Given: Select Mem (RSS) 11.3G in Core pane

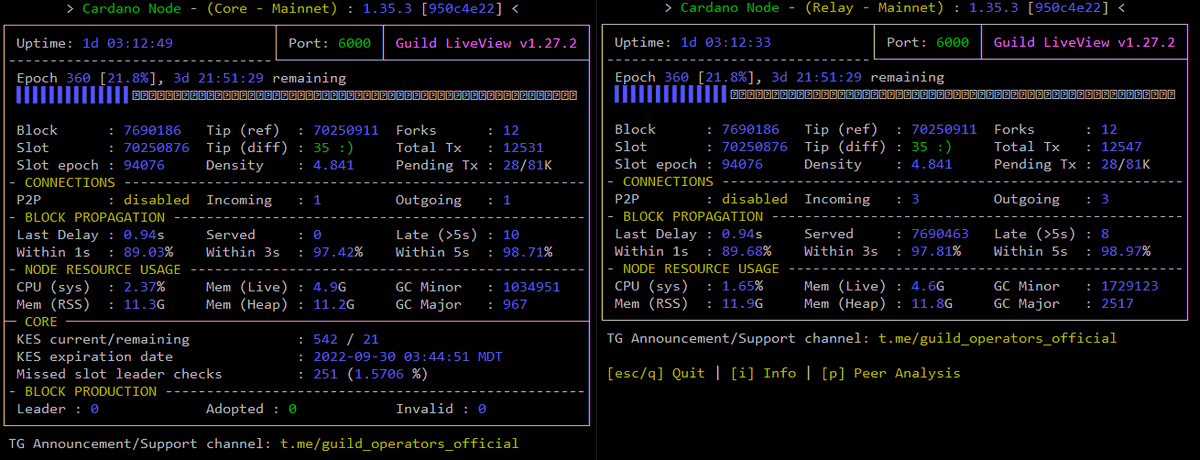Looking at the screenshot, I should (144, 304).
